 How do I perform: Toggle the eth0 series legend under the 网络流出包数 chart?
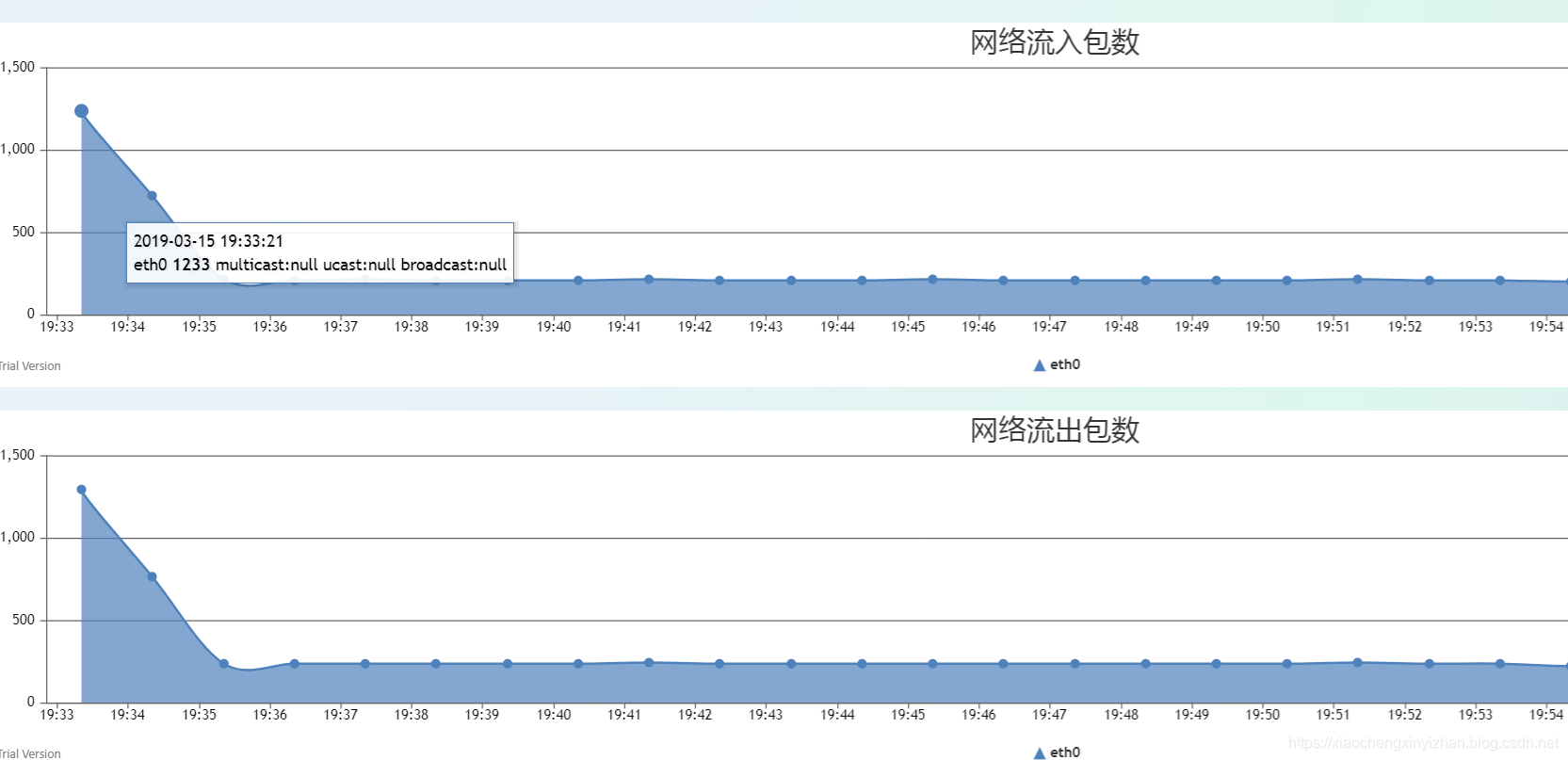point(1057,752)
